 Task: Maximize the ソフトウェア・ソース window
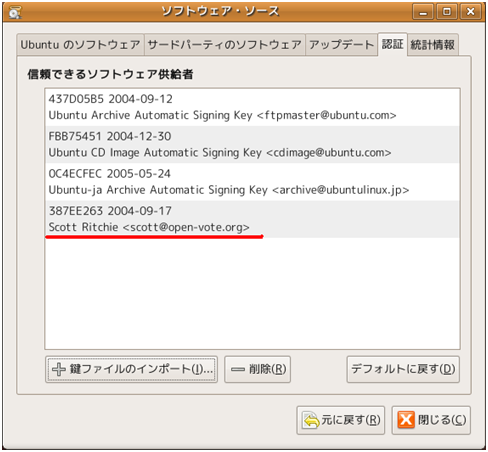pos(447,12)
